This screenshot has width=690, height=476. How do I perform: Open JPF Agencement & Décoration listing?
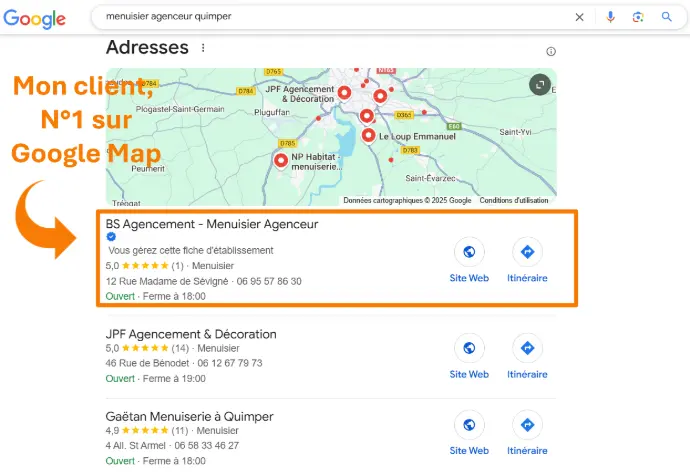click(191, 334)
